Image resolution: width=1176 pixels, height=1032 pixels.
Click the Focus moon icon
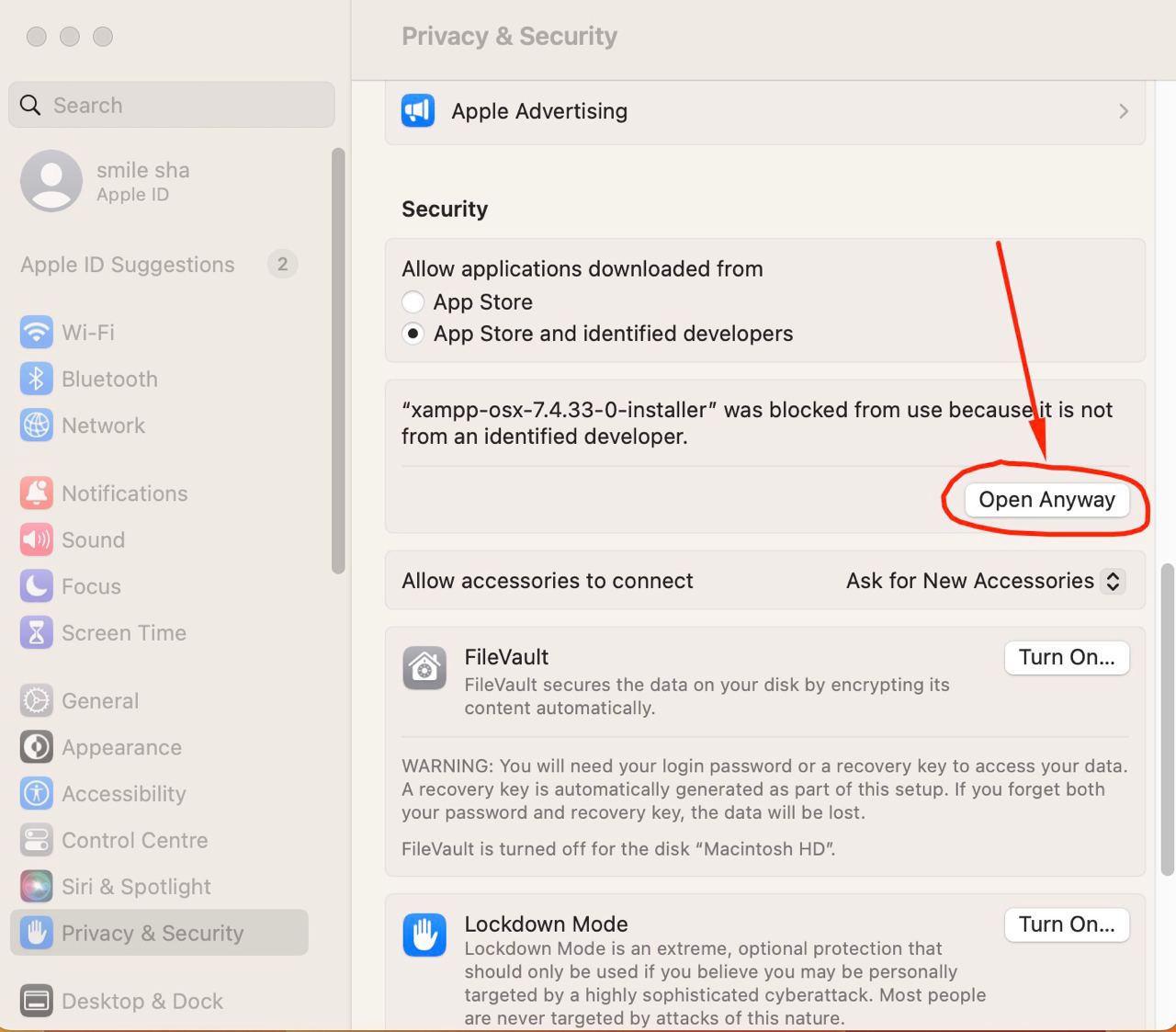[x=37, y=586]
